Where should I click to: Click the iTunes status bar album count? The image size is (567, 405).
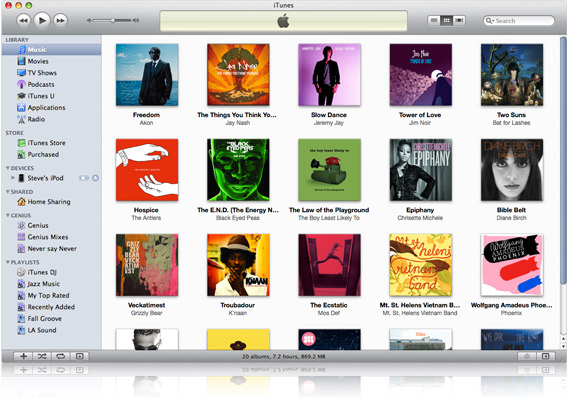pos(284,357)
